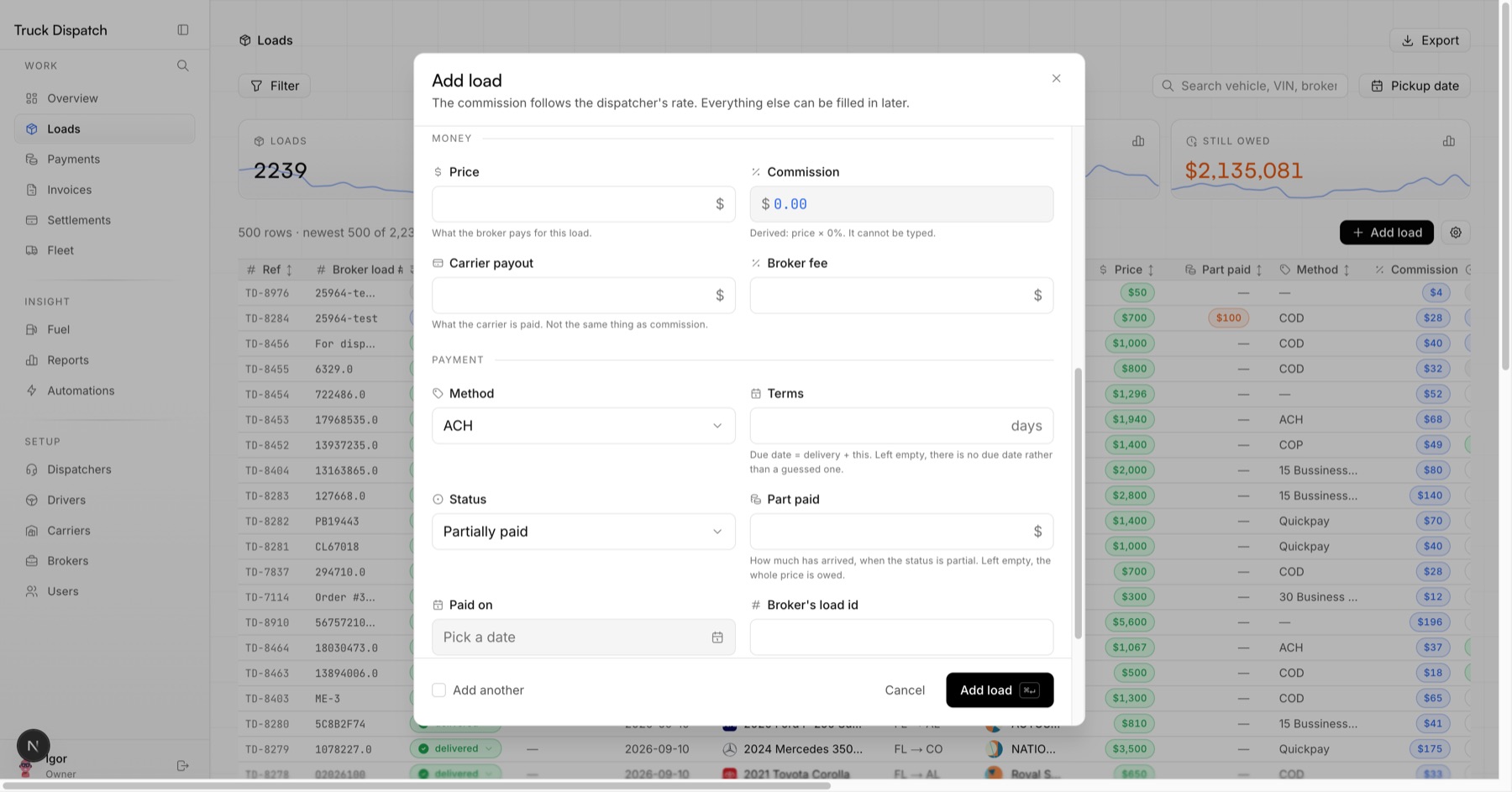Expand the delivered status of TD-8279
This screenshot has height=792, width=1512.
(x=455, y=748)
